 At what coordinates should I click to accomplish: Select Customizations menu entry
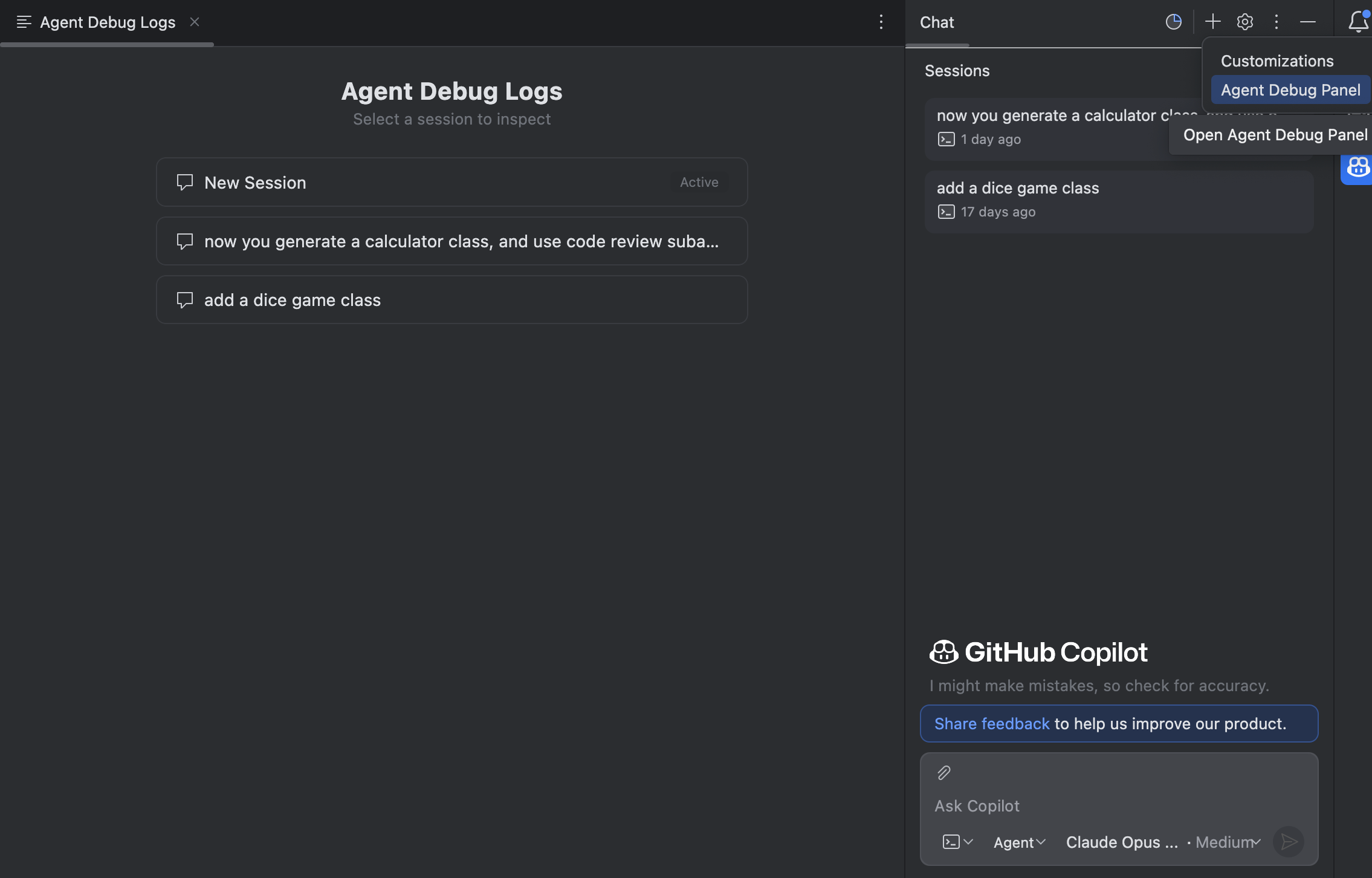coord(1277,61)
